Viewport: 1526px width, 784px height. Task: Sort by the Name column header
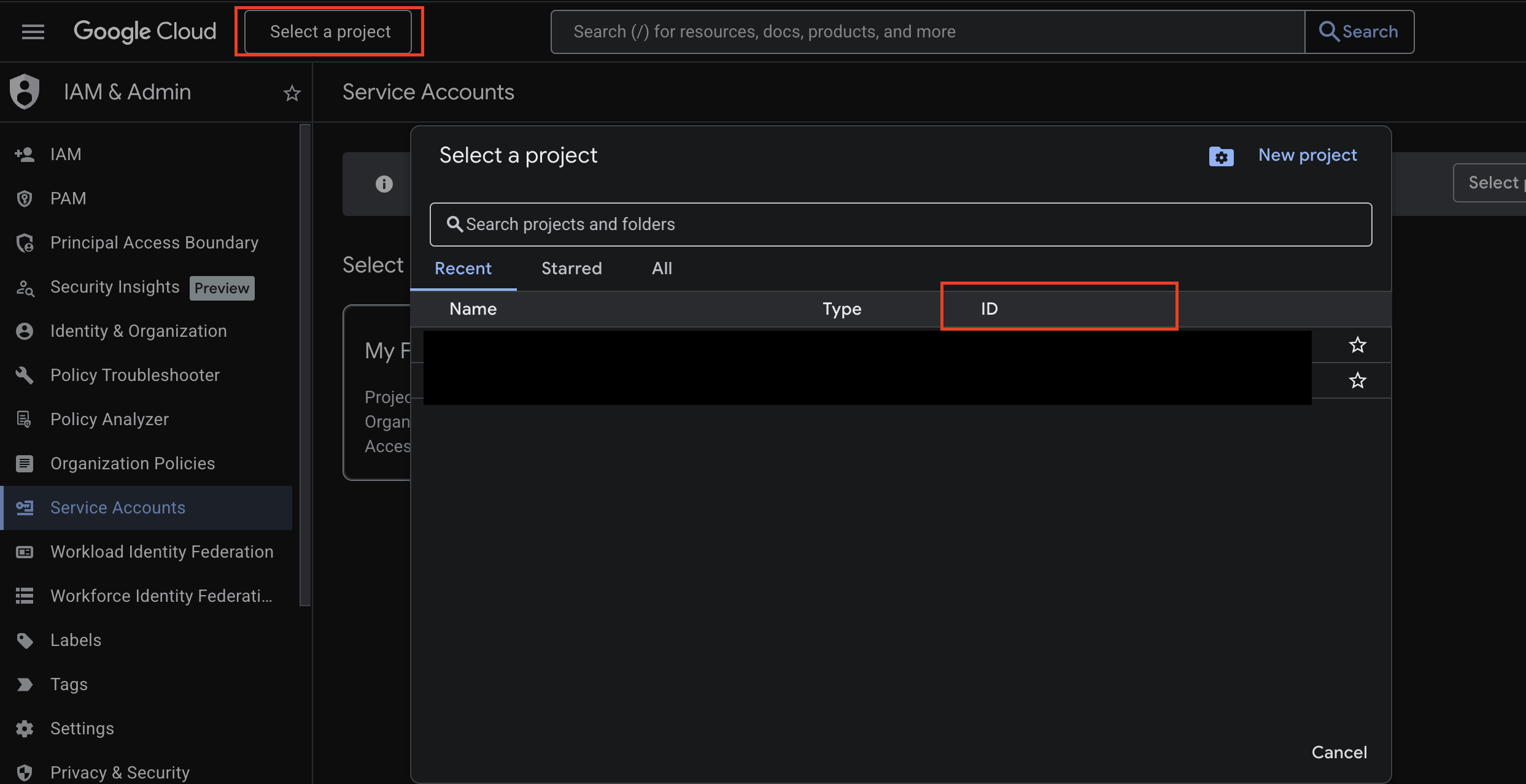(x=473, y=309)
